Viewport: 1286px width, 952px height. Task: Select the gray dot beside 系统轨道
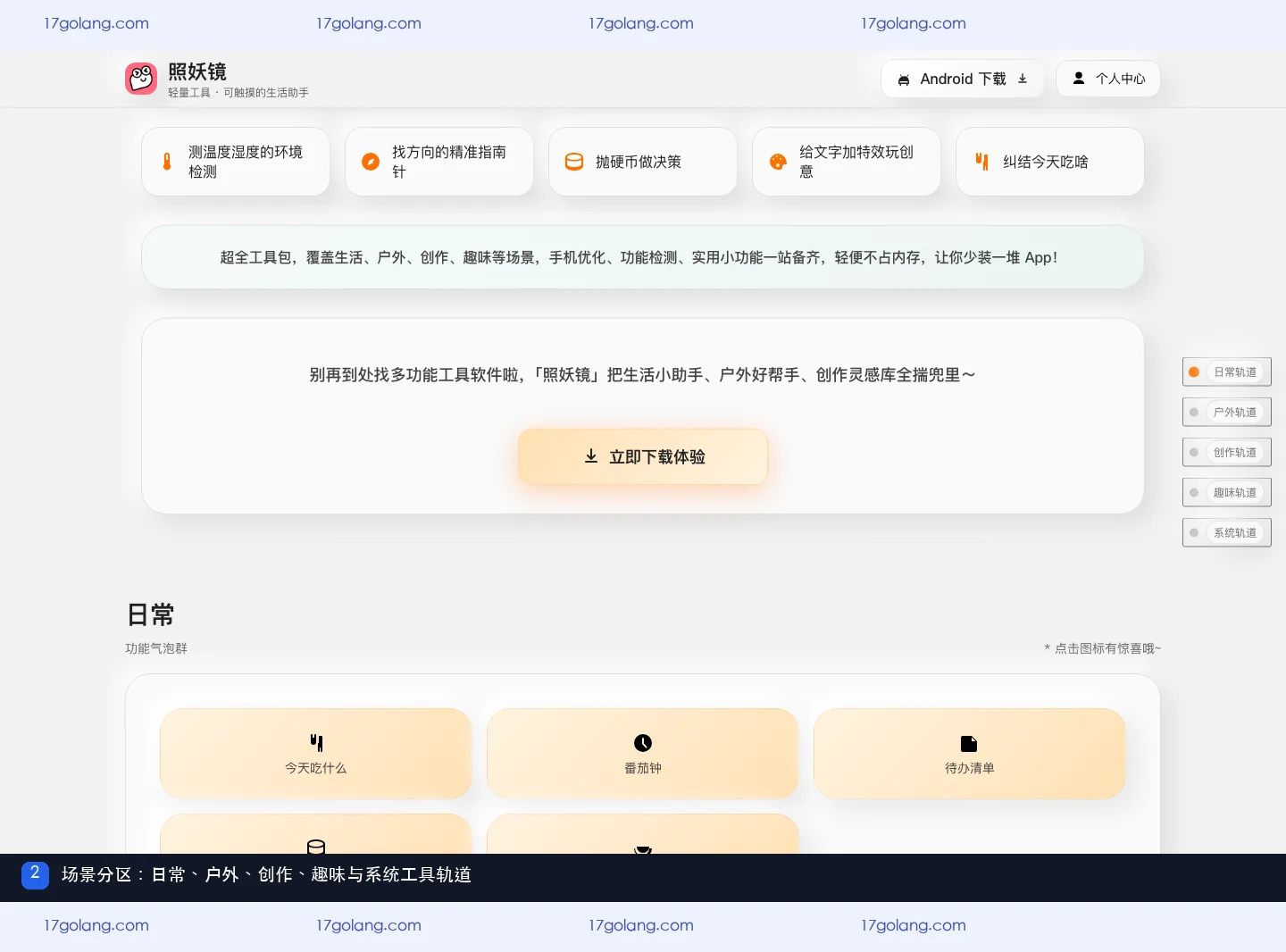click(x=1194, y=533)
